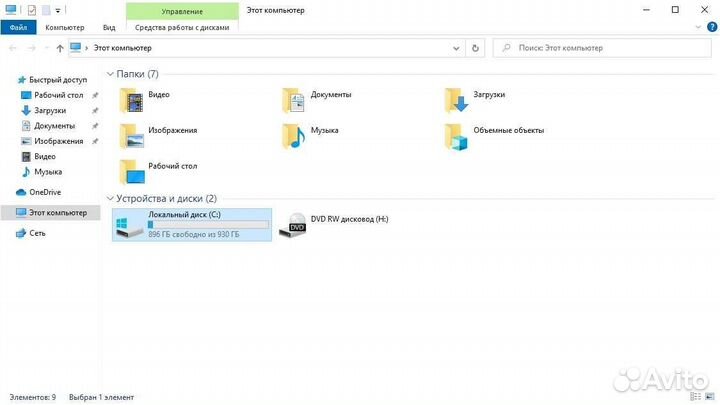The width and height of the screenshot is (720, 405).
Task: Click the Элементов: 9 status text
Action: 33,397
